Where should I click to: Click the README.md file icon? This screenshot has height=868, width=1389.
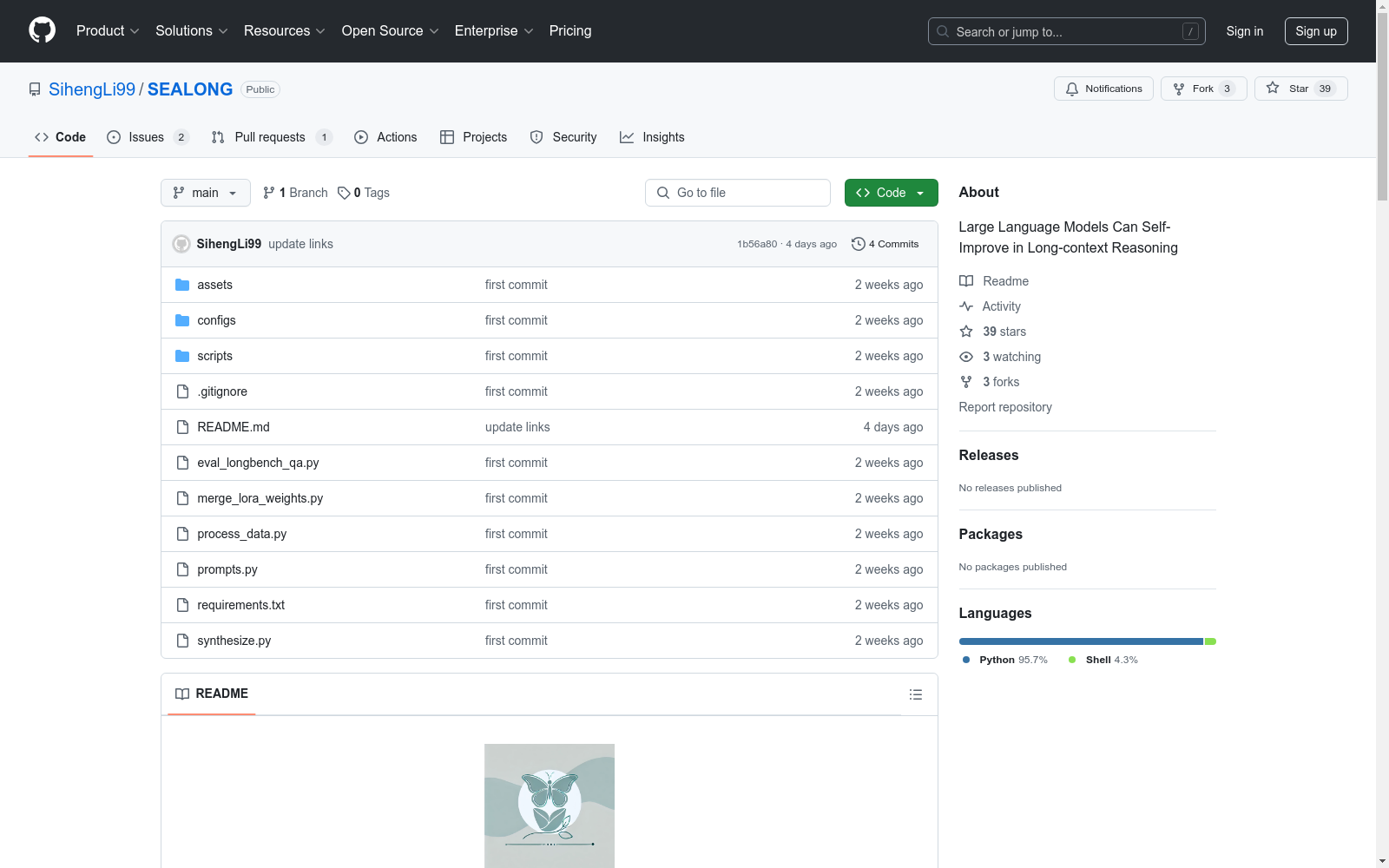point(182,427)
